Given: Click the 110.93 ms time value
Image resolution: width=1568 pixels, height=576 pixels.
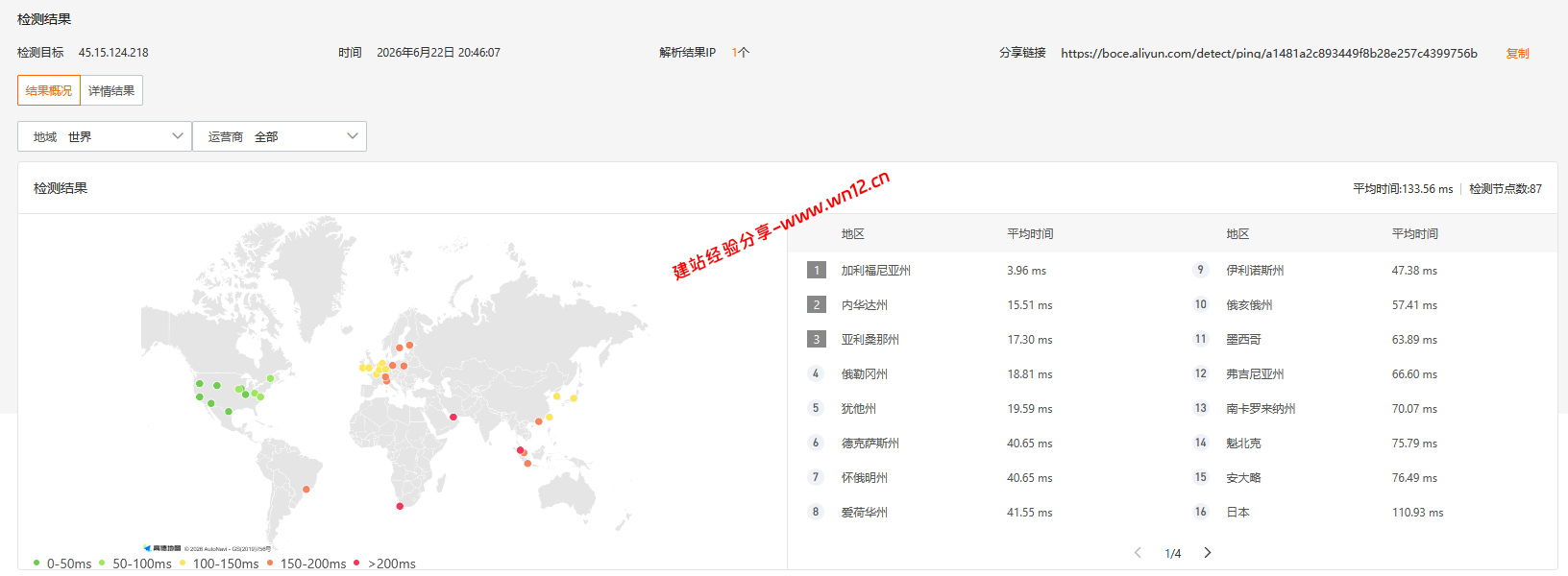Looking at the screenshot, I should 1417,513.
